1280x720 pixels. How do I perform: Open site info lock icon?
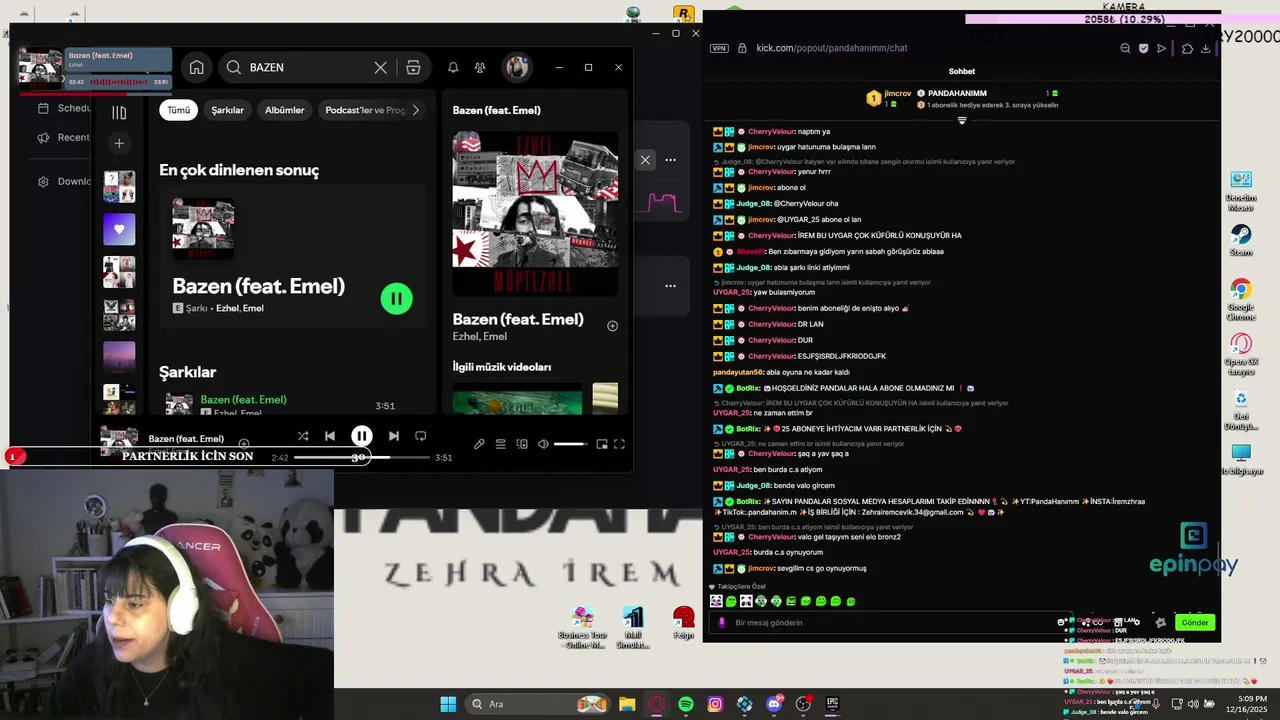tap(742, 48)
